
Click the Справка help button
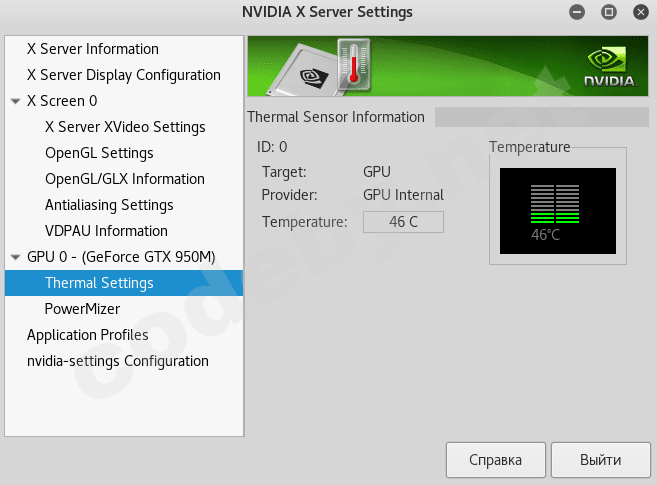pos(495,460)
